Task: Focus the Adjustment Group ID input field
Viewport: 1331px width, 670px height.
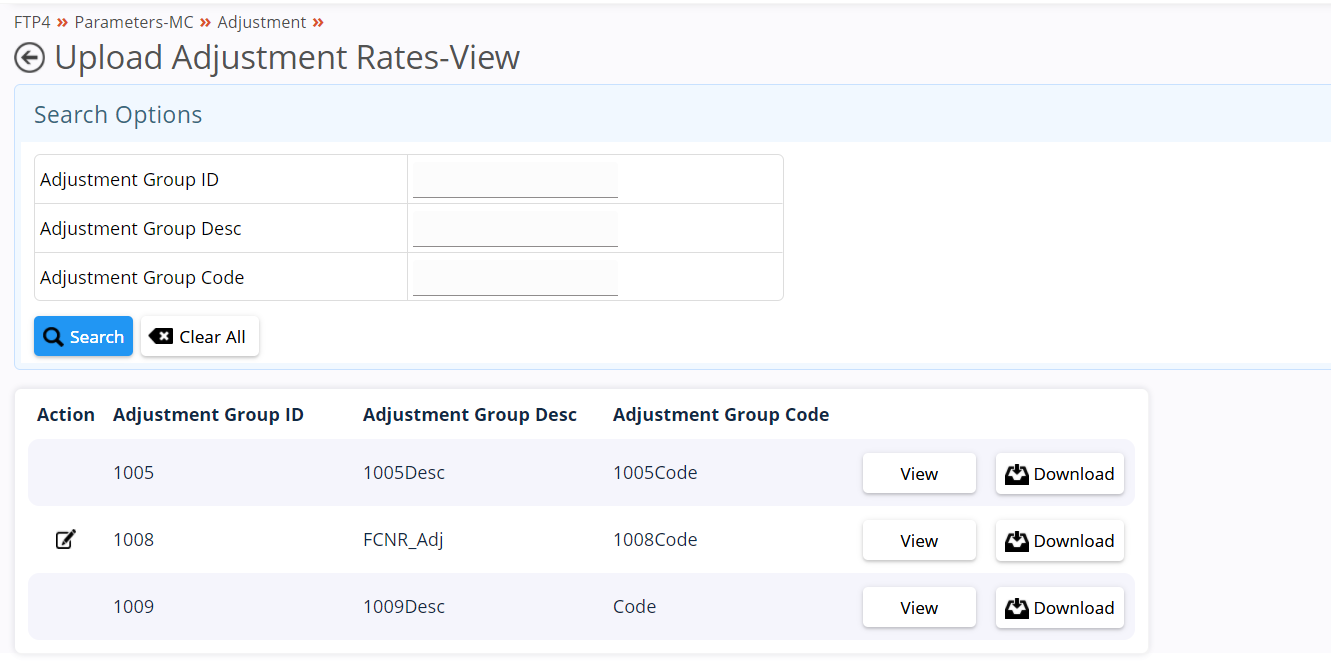Action: coord(515,180)
